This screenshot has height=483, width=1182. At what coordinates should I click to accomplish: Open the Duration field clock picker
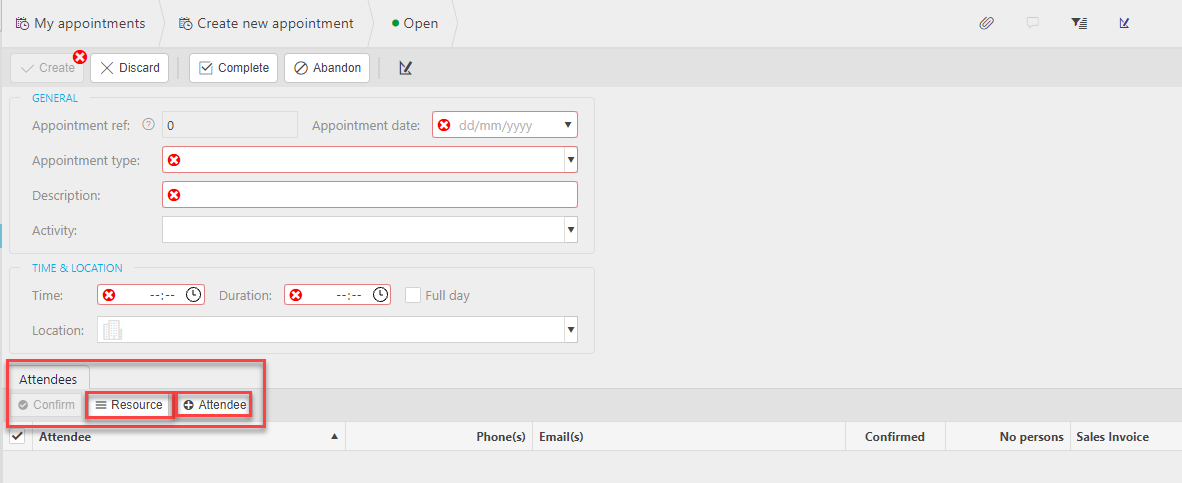coord(380,295)
